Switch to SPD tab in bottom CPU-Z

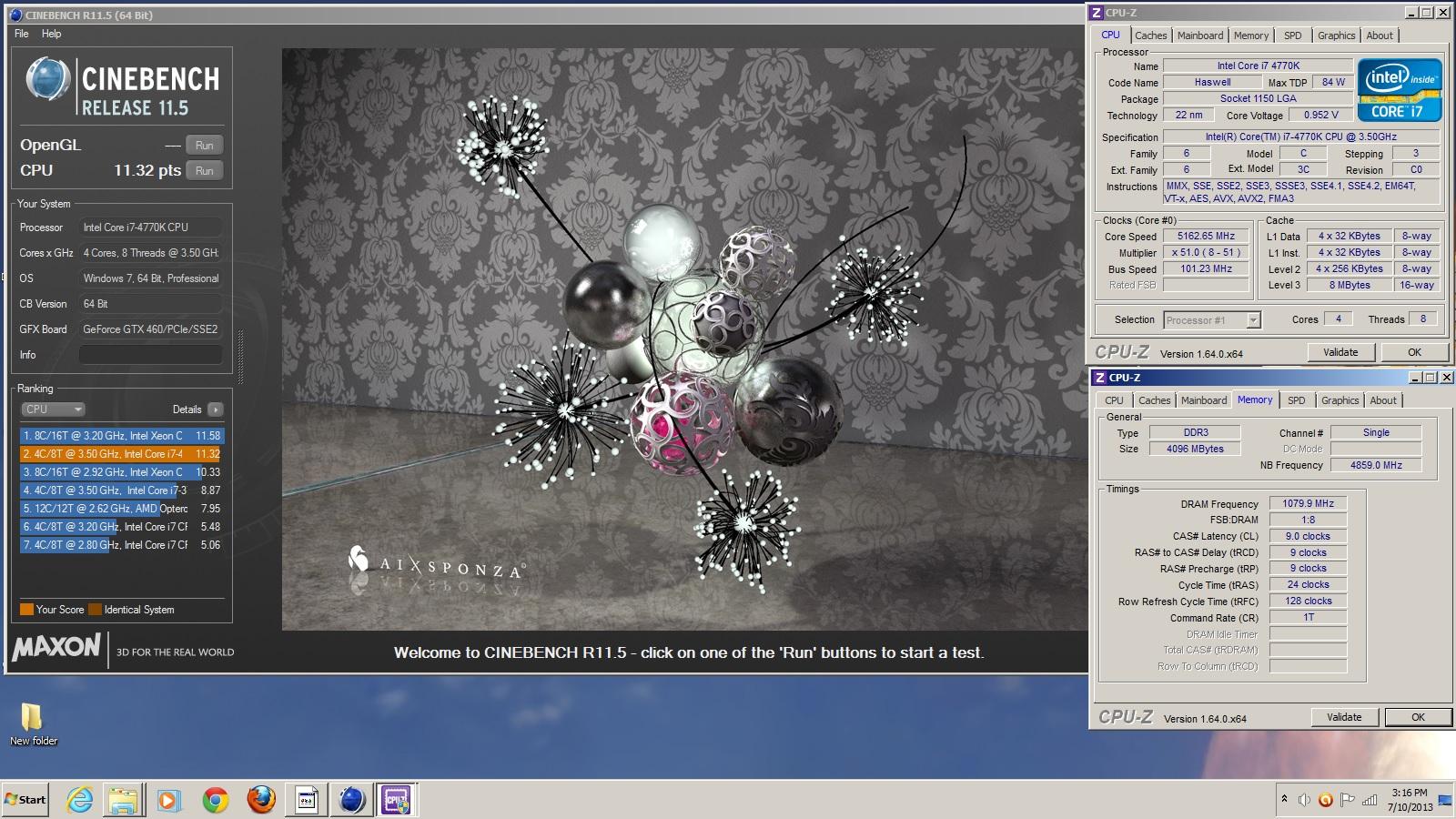coord(1297,400)
